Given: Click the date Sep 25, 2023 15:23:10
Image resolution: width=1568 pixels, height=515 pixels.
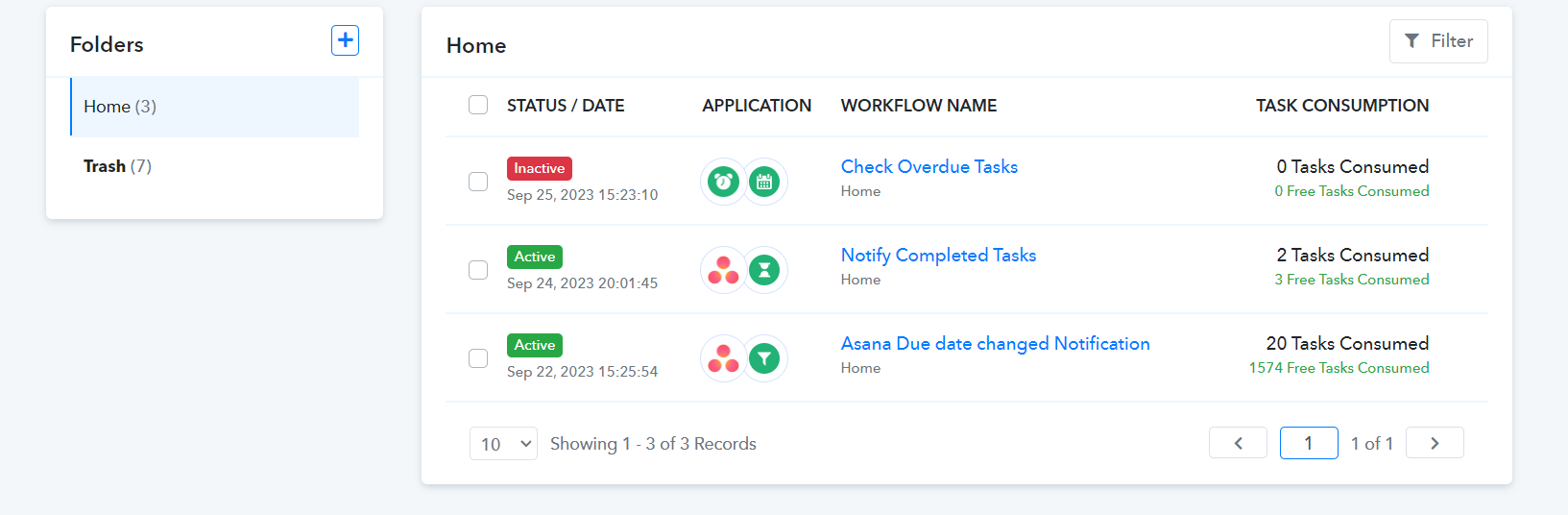Looking at the screenshot, I should [x=582, y=195].
